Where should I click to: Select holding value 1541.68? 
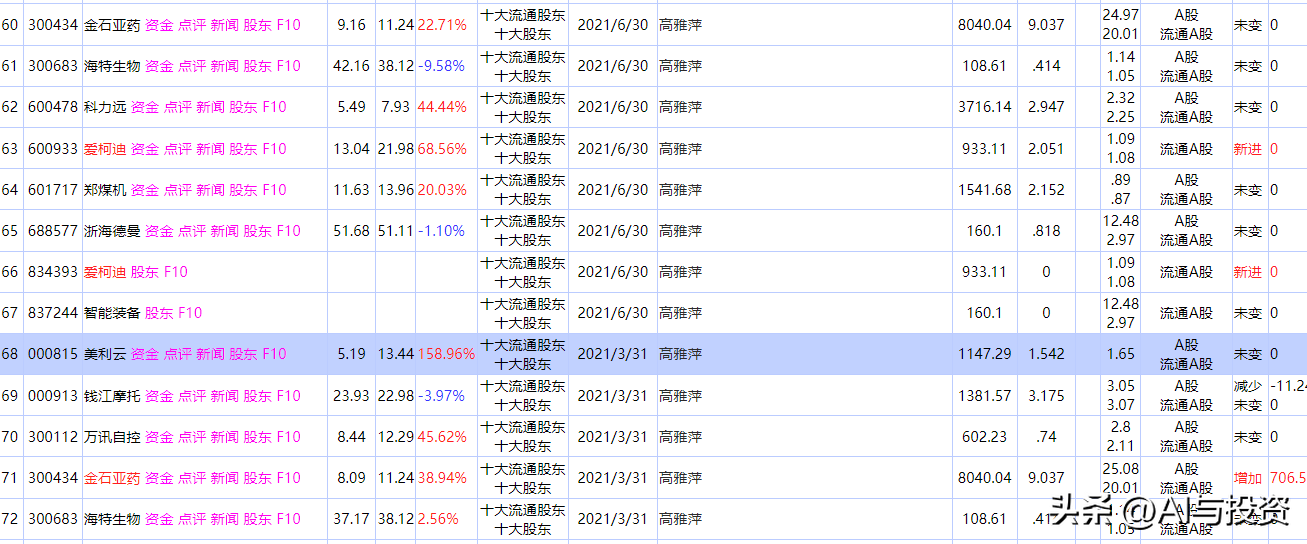[984, 189]
